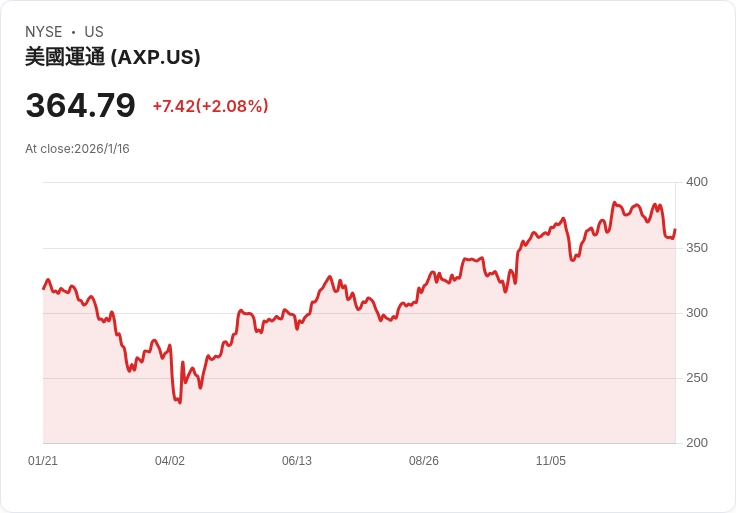Image resolution: width=736 pixels, height=513 pixels.
Task: Select the 364.79 closing price
Action: pyautogui.click(x=80, y=105)
